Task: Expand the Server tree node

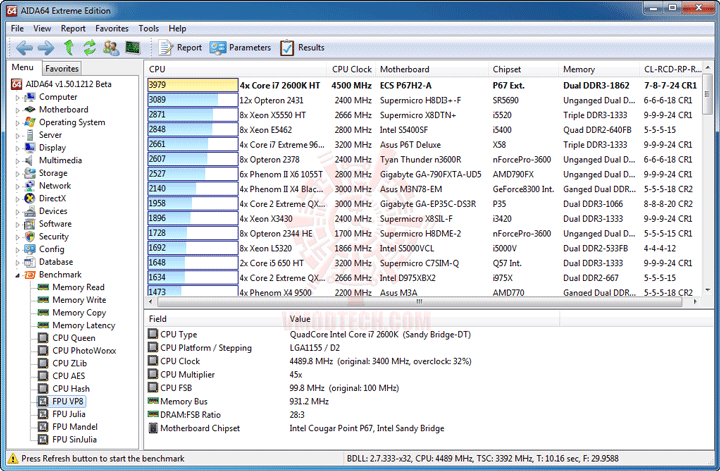Action: pos(17,135)
